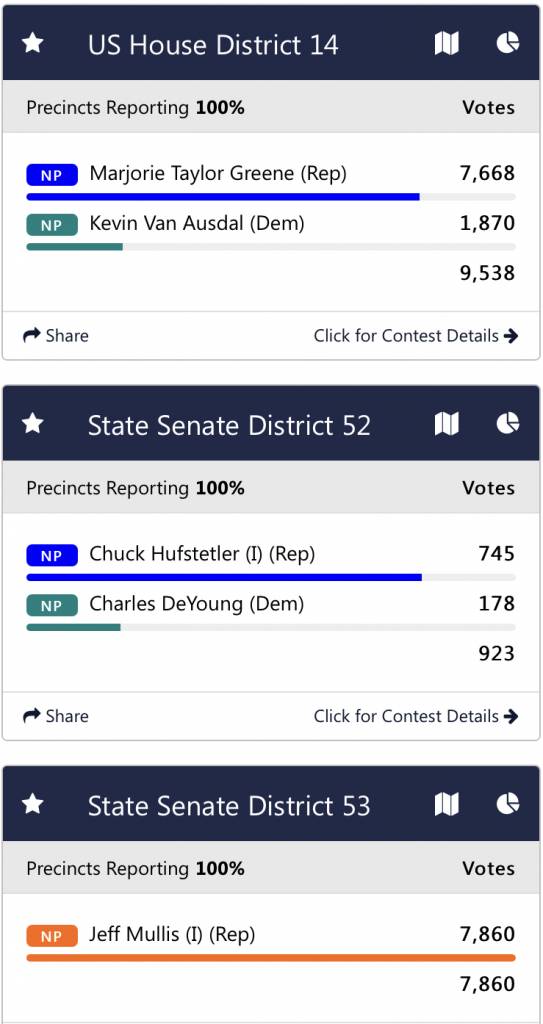Click the US House District 14 header title

pyautogui.click(x=213, y=44)
